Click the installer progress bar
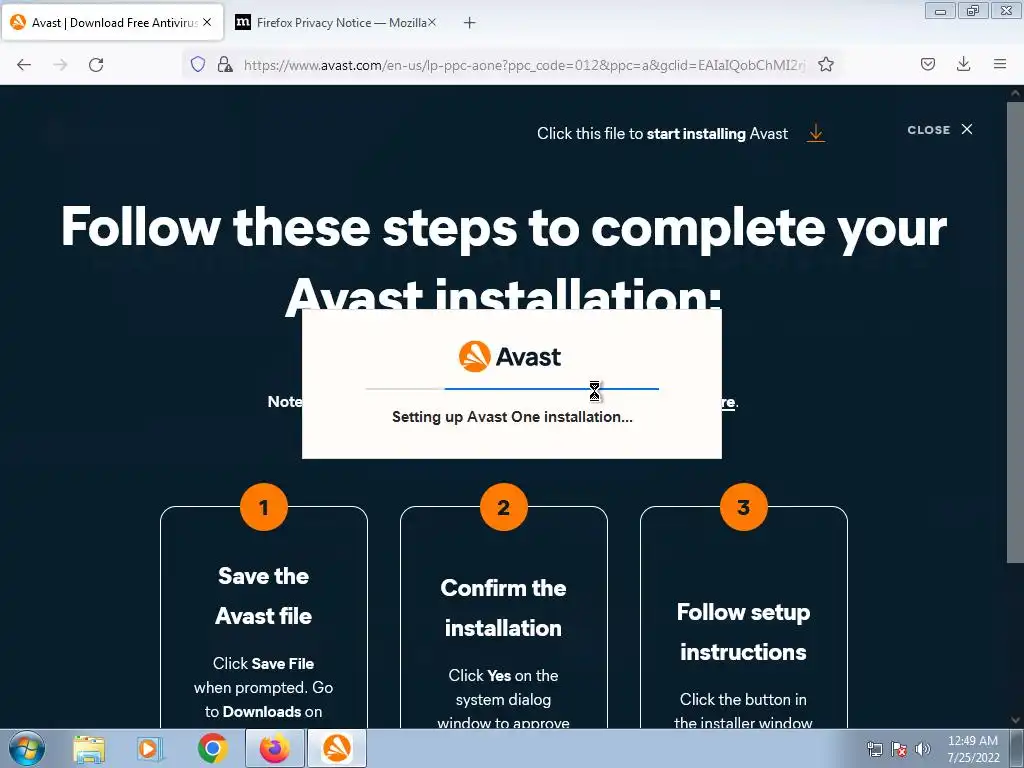Screen dimensions: 1024x768 [x=512, y=389]
